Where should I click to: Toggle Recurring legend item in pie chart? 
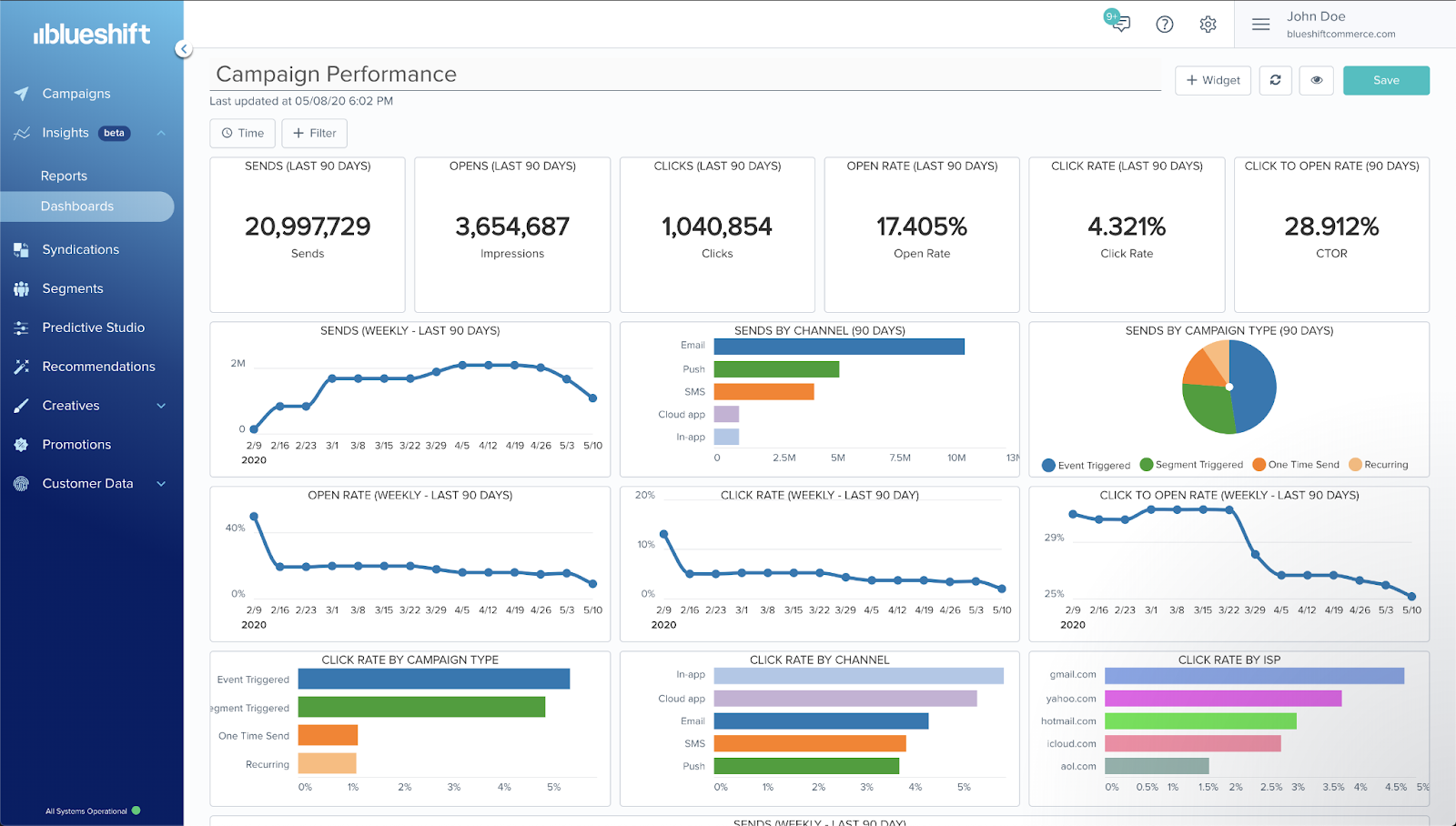(1379, 465)
